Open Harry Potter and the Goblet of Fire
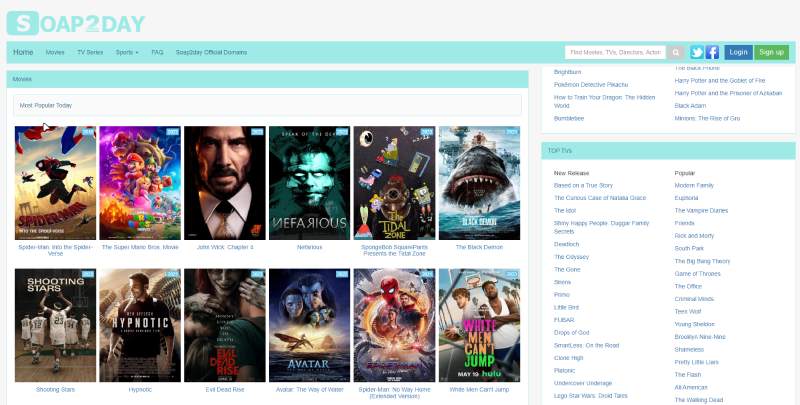This screenshot has width=800, height=405. click(719, 81)
